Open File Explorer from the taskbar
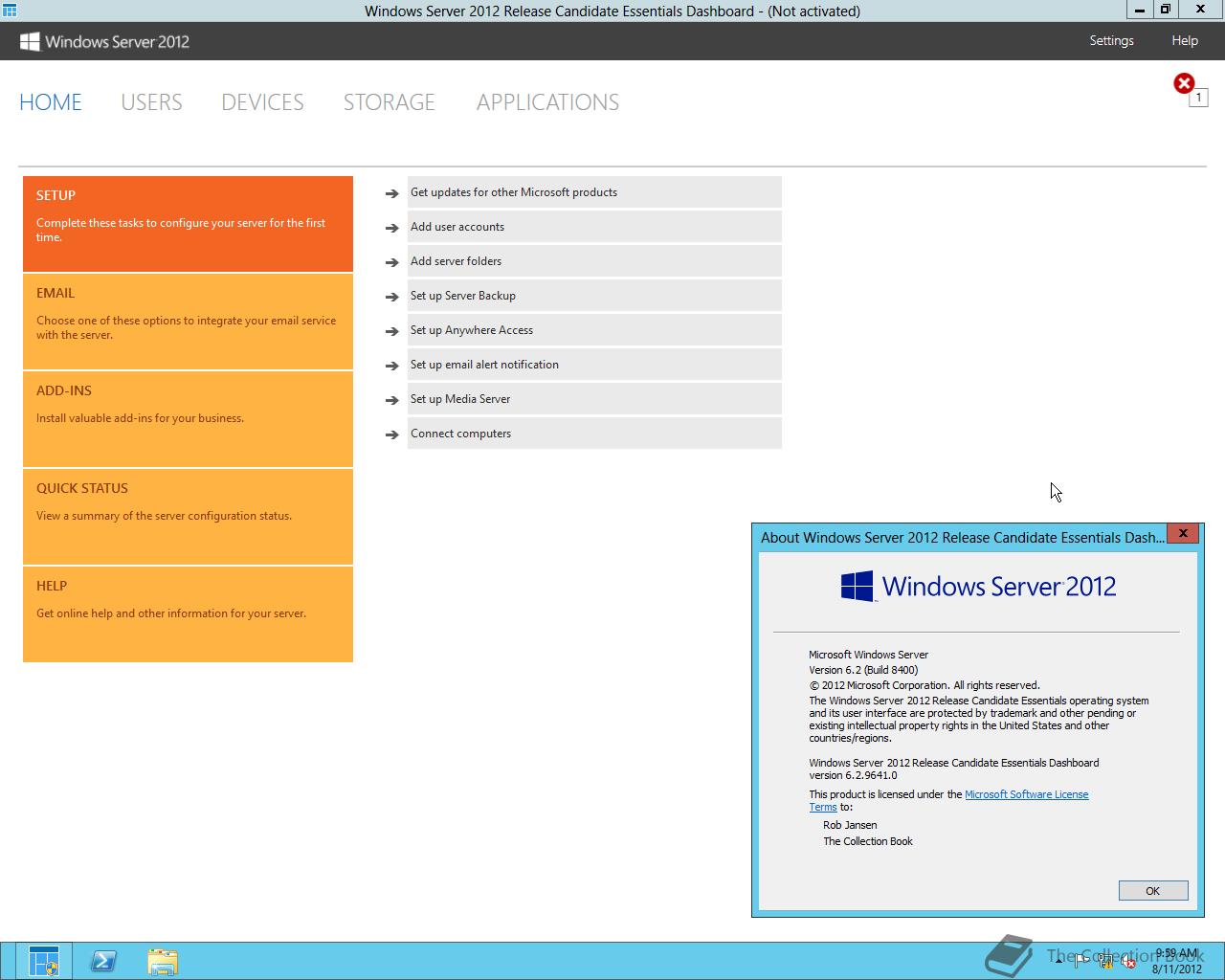 pyautogui.click(x=163, y=961)
